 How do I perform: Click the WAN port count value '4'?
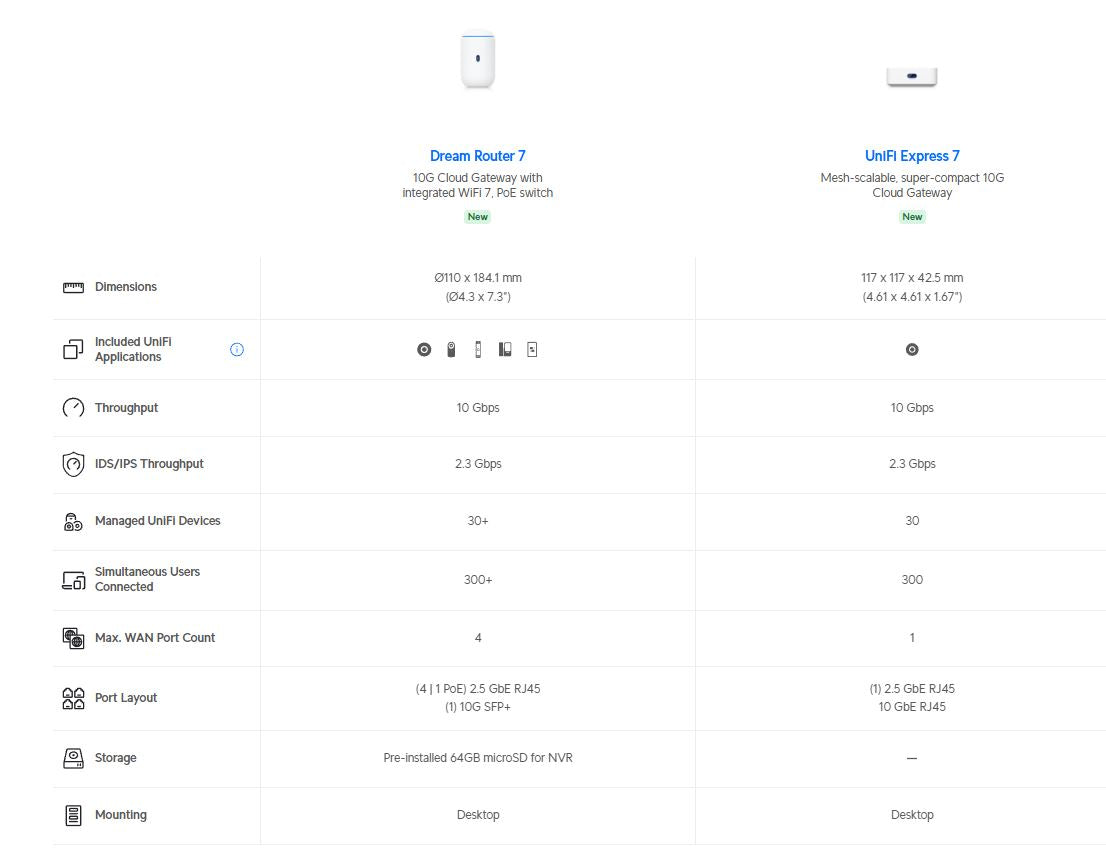pyautogui.click(x=478, y=638)
